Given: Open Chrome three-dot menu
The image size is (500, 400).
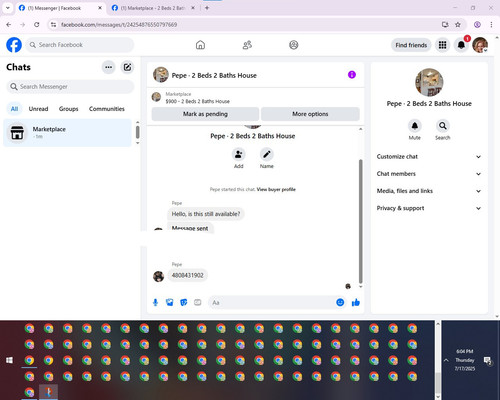Looking at the screenshot, I should pyautogui.click(x=491, y=25).
